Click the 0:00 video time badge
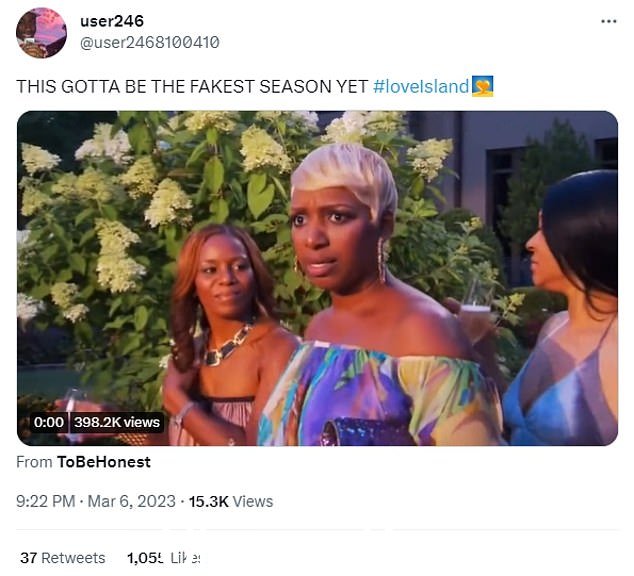The image size is (634, 576). pyautogui.click(x=49, y=422)
